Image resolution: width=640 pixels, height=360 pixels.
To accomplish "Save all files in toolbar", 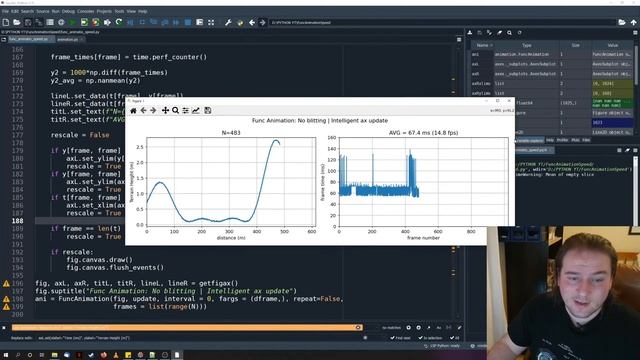I will (x=39, y=22).
